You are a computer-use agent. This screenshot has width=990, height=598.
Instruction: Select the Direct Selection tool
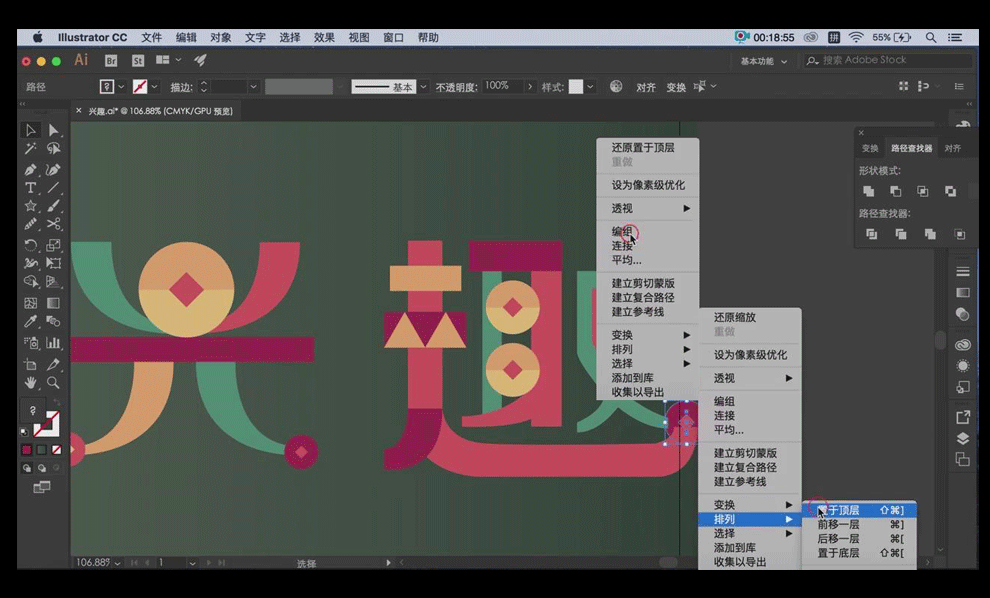point(53,131)
